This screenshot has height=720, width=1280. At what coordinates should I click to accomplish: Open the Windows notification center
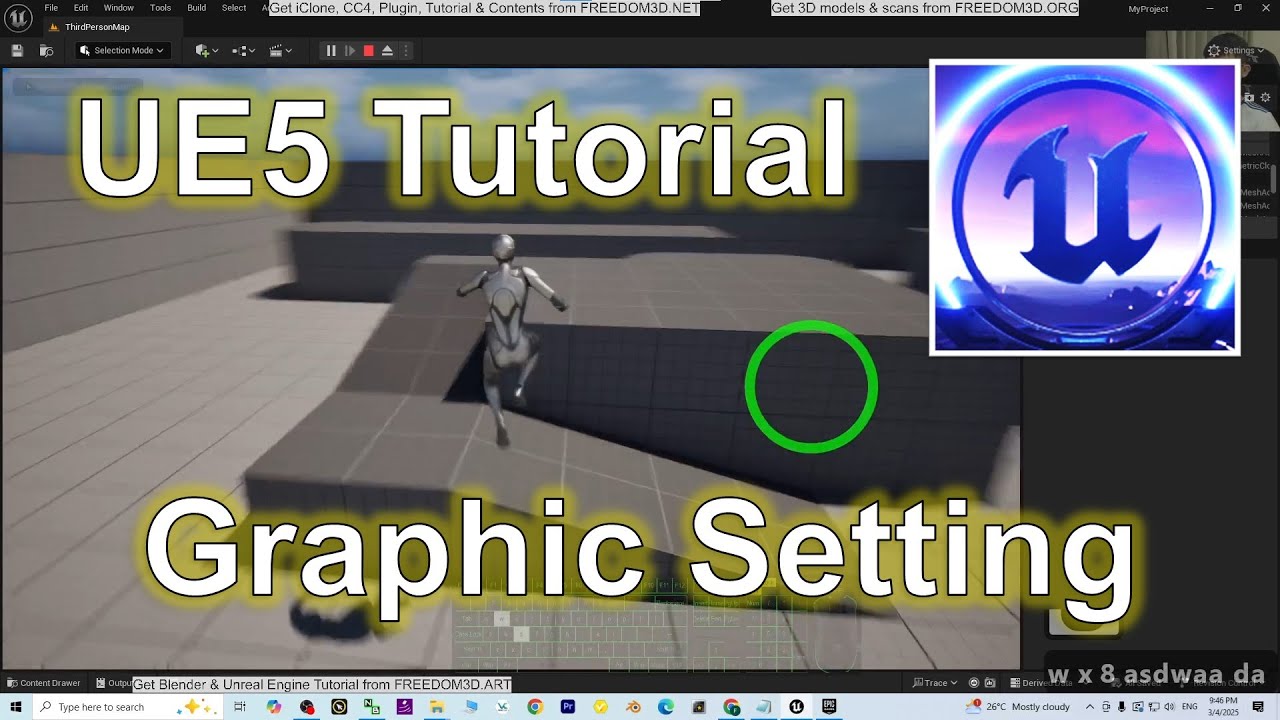coord(1258,707)
